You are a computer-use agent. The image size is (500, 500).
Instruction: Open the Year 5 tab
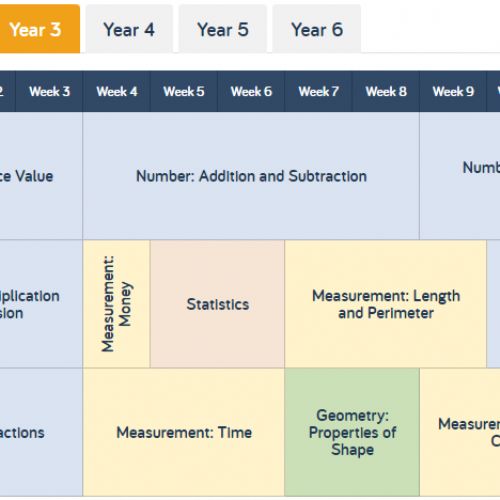223,29
